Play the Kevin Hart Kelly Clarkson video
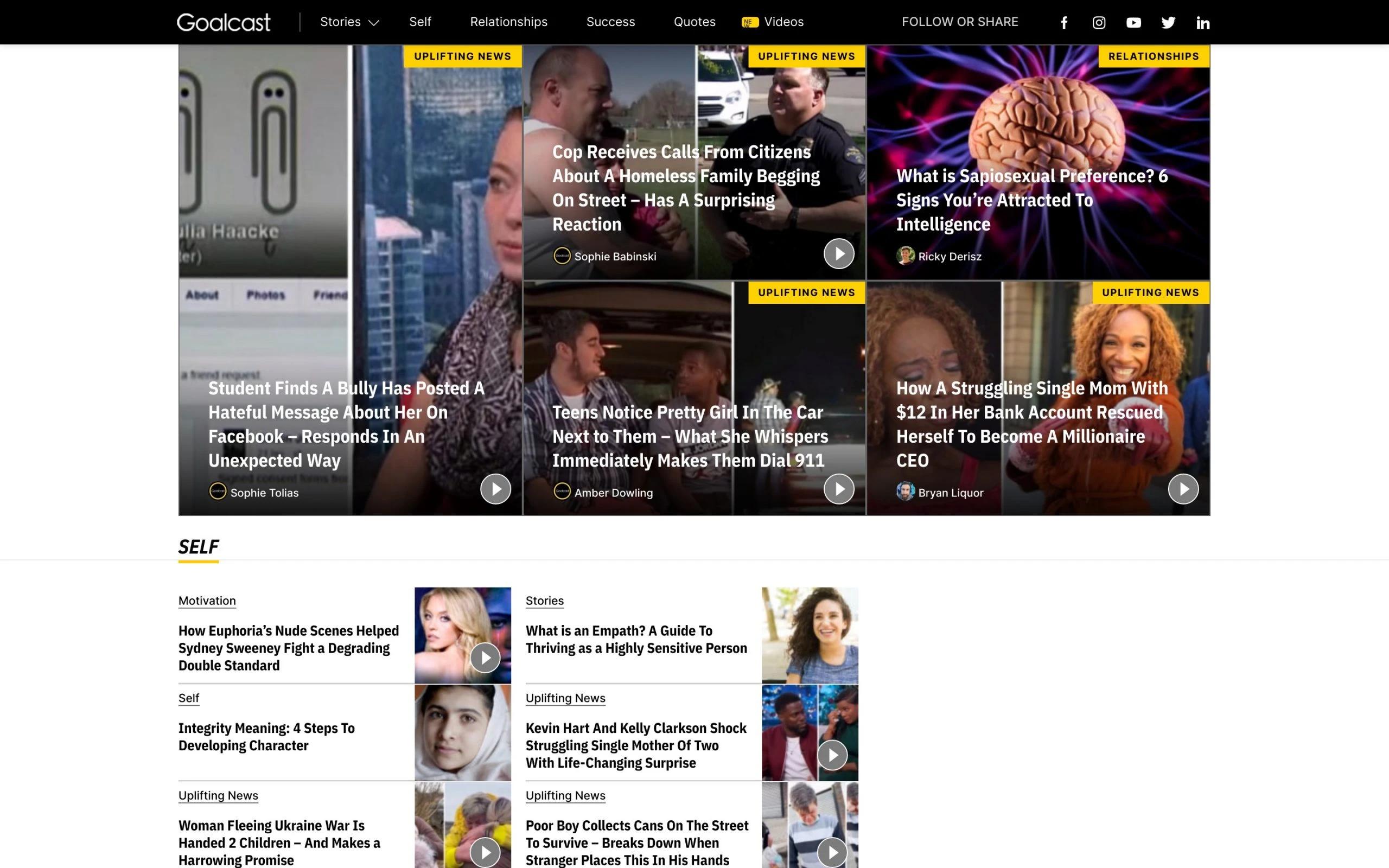The image size is (1389, 868). pyautogui.click(x=832, y=755)
